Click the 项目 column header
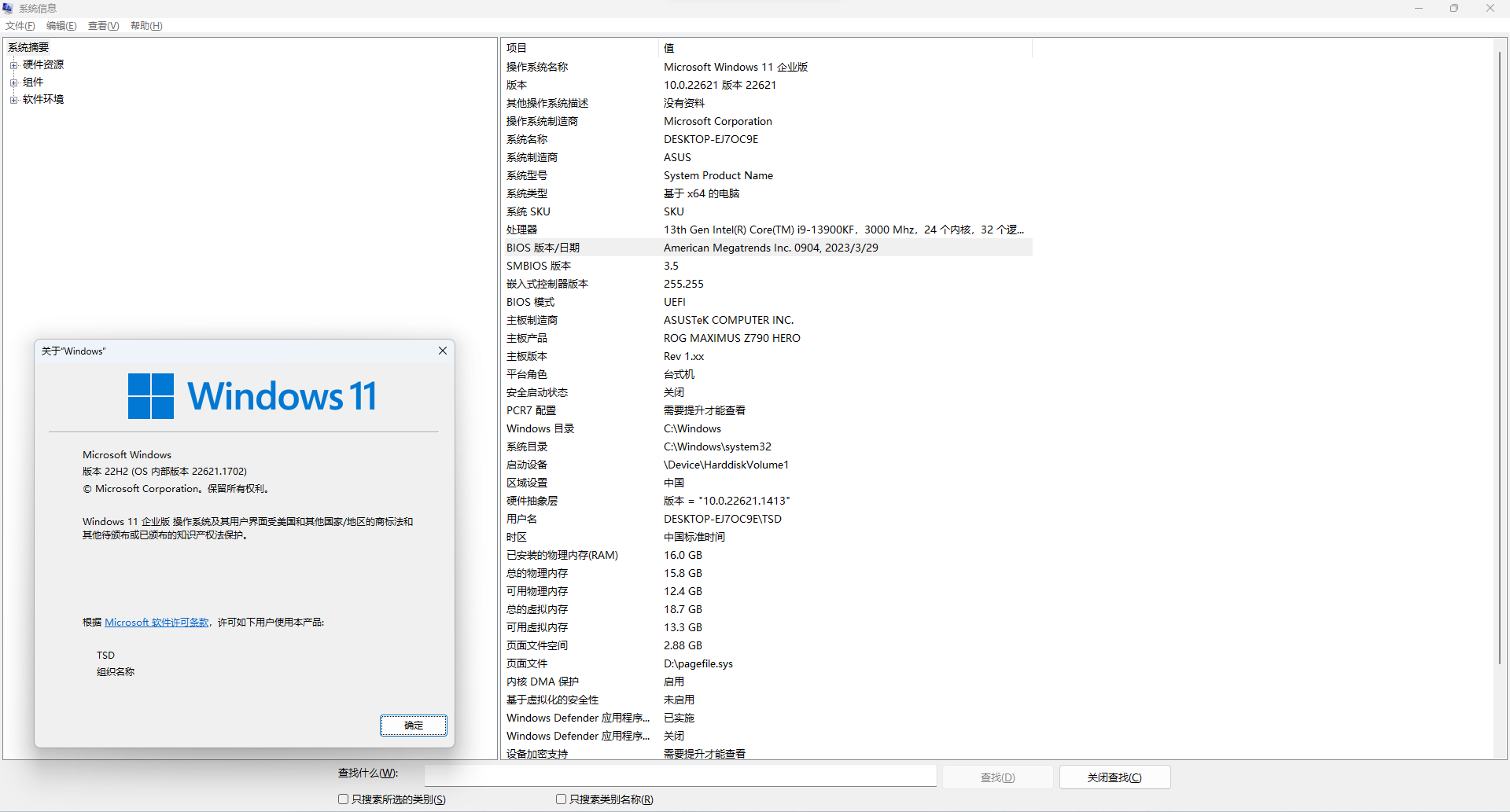 [x=580, y=48]
